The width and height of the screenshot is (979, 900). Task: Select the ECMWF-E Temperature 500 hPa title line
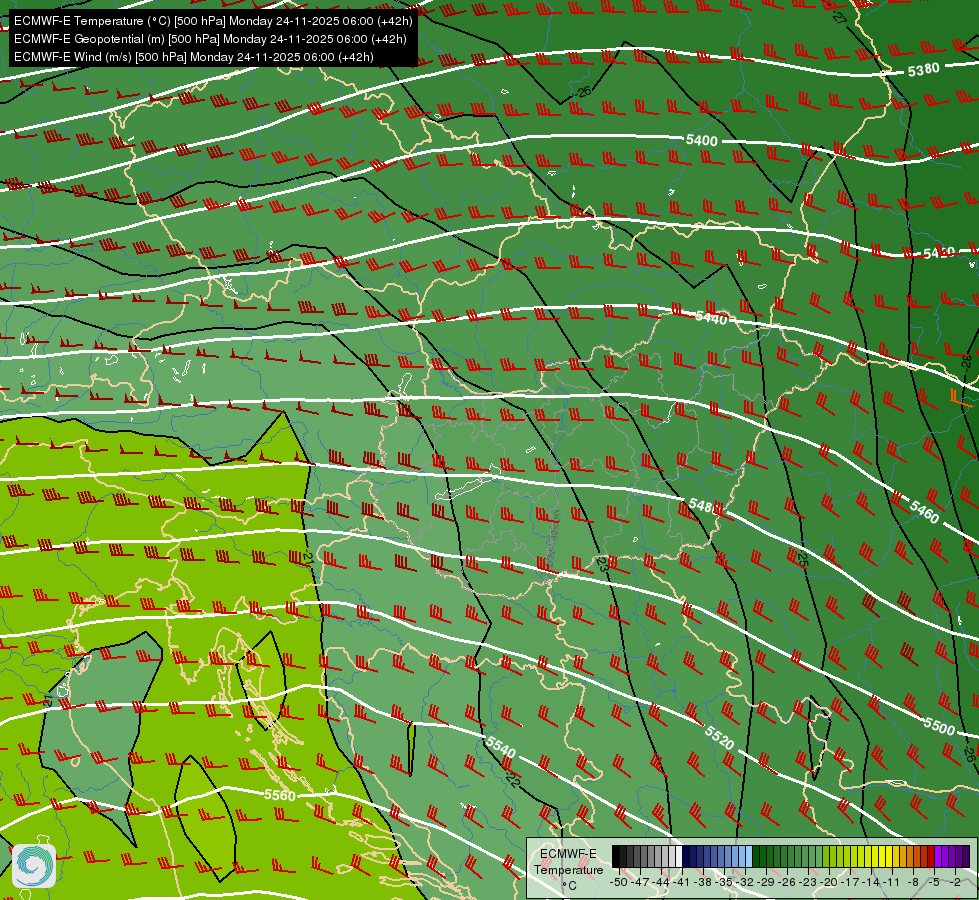(213, 21)
